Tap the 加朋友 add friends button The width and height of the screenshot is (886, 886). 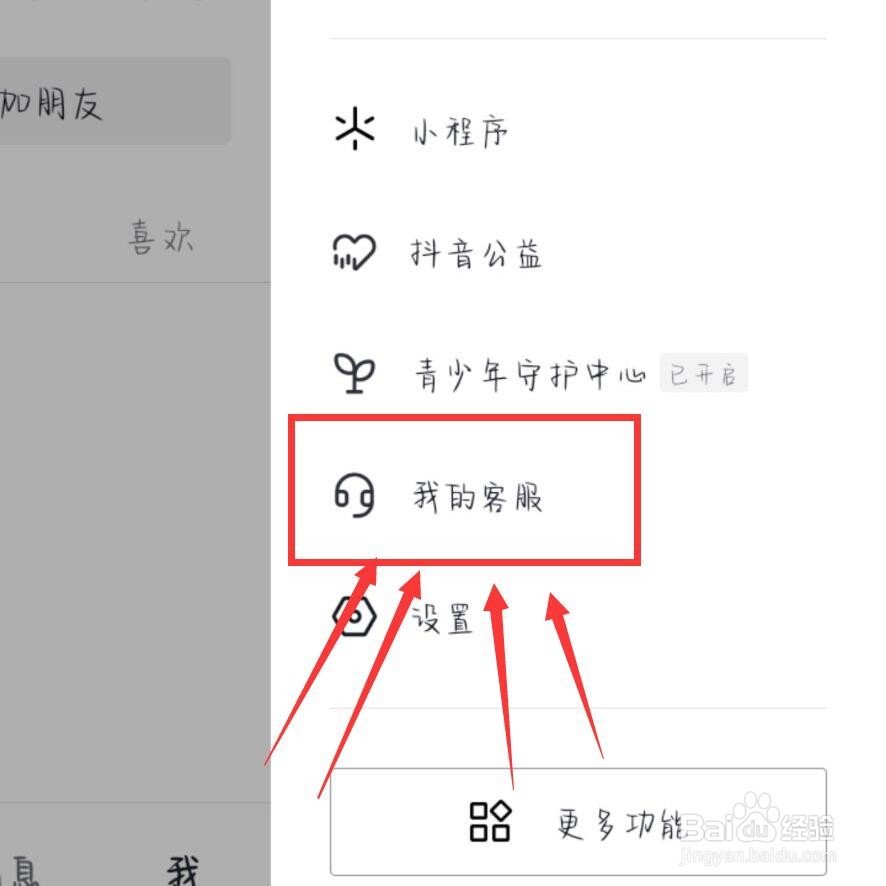[x=114, y=101]
